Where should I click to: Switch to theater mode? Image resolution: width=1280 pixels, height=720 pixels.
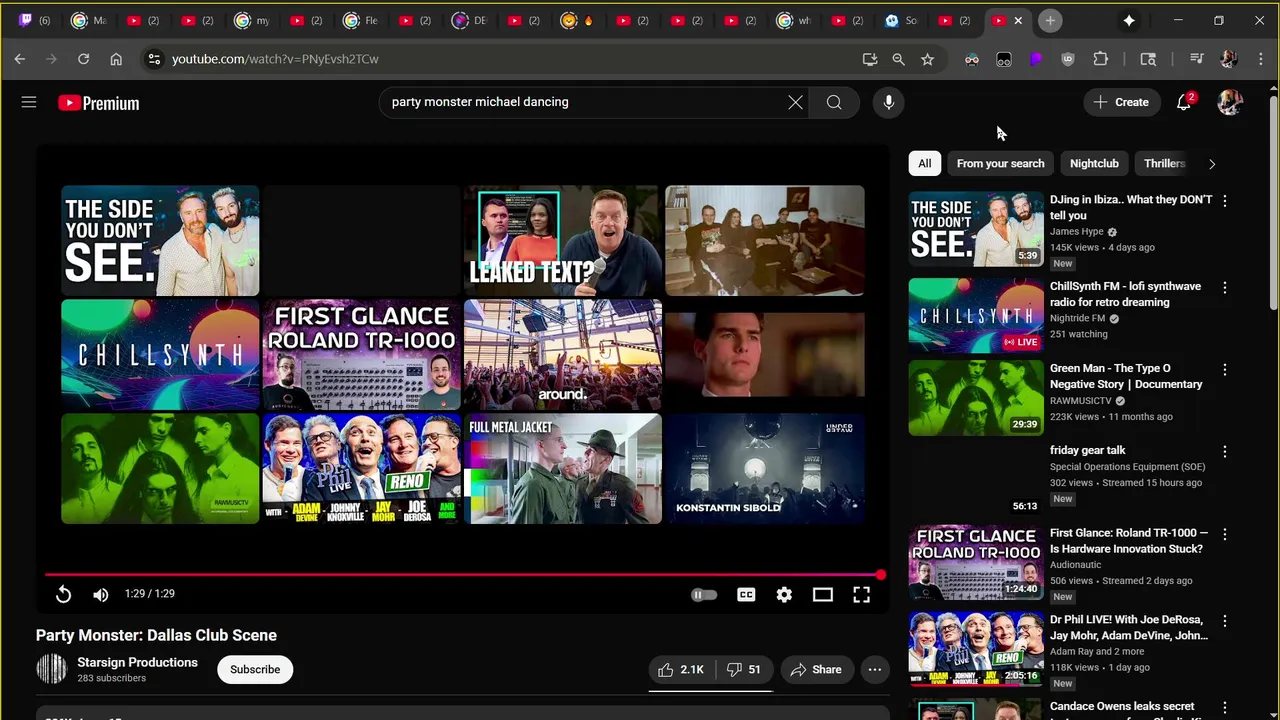(823, 594)
